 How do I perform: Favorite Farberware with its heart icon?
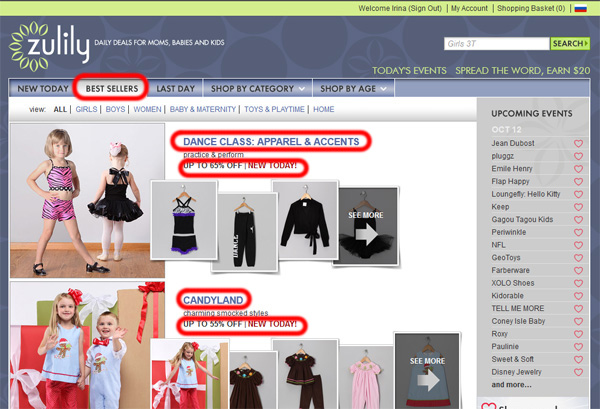578,270
